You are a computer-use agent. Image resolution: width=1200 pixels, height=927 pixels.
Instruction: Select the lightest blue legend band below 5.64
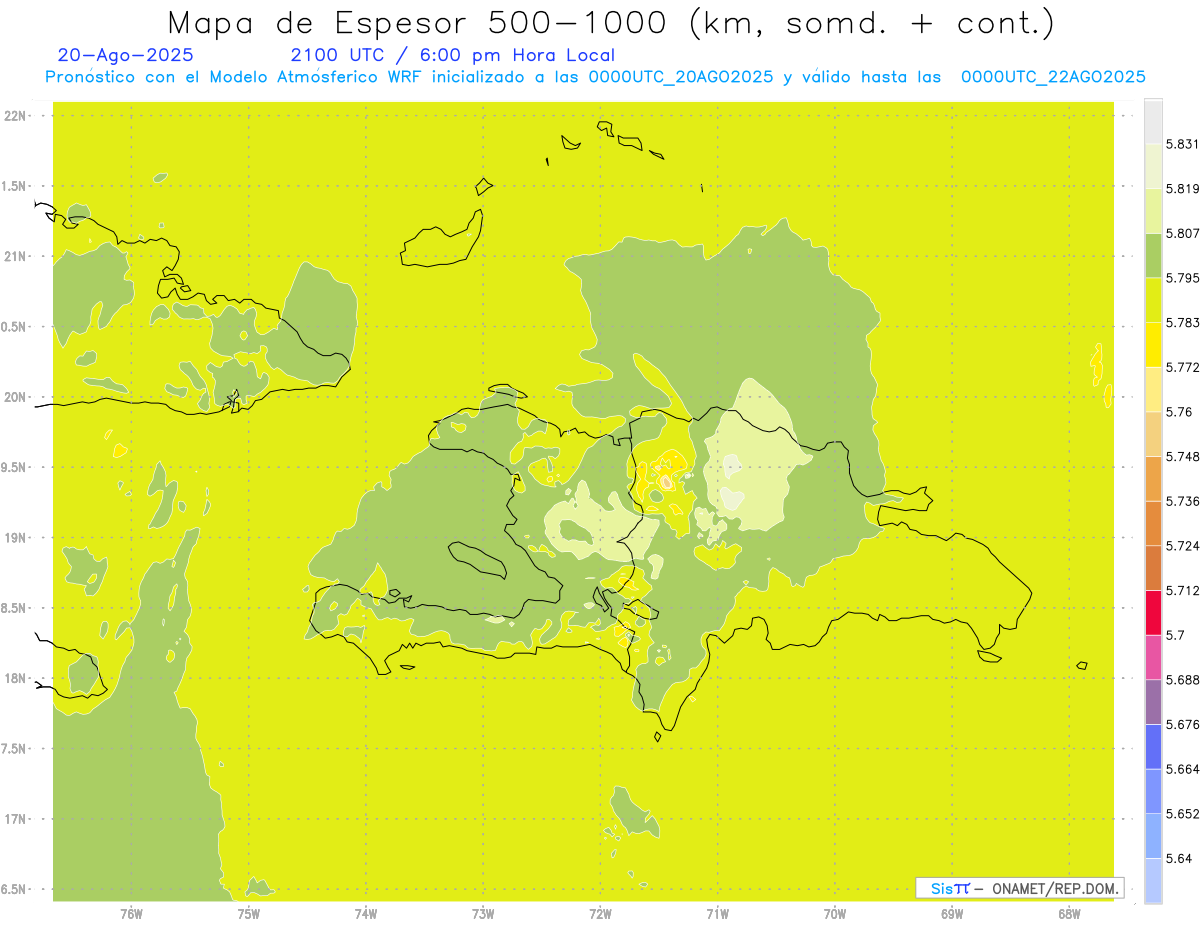pos(1153,881)
